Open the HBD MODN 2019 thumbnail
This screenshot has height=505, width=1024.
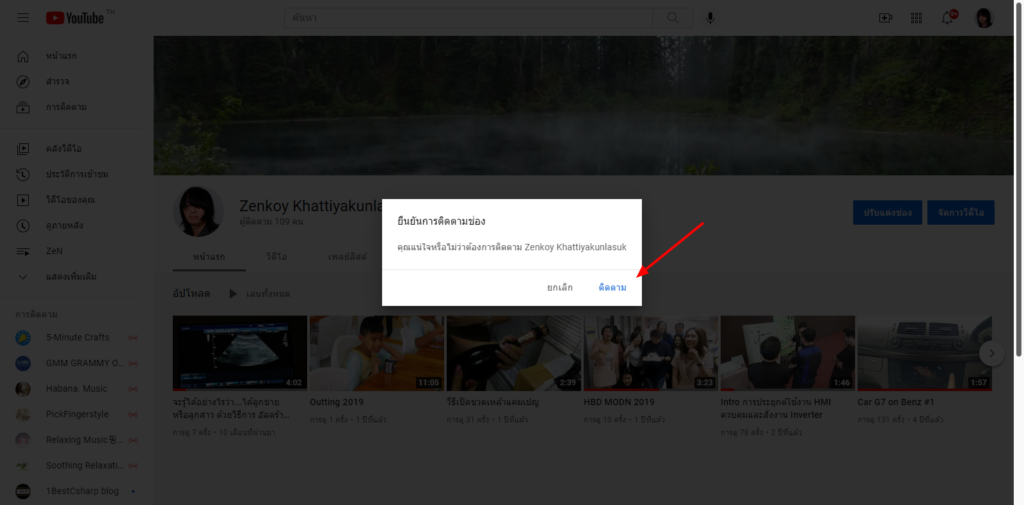click(x=651, y=353)
